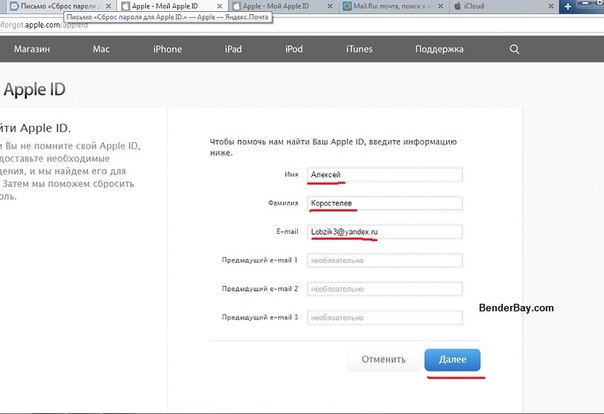Select the Предыдущий e-mail 1 field
Image resolution: width=604 pixels, height=414 pixels.
tap(385, 261)
